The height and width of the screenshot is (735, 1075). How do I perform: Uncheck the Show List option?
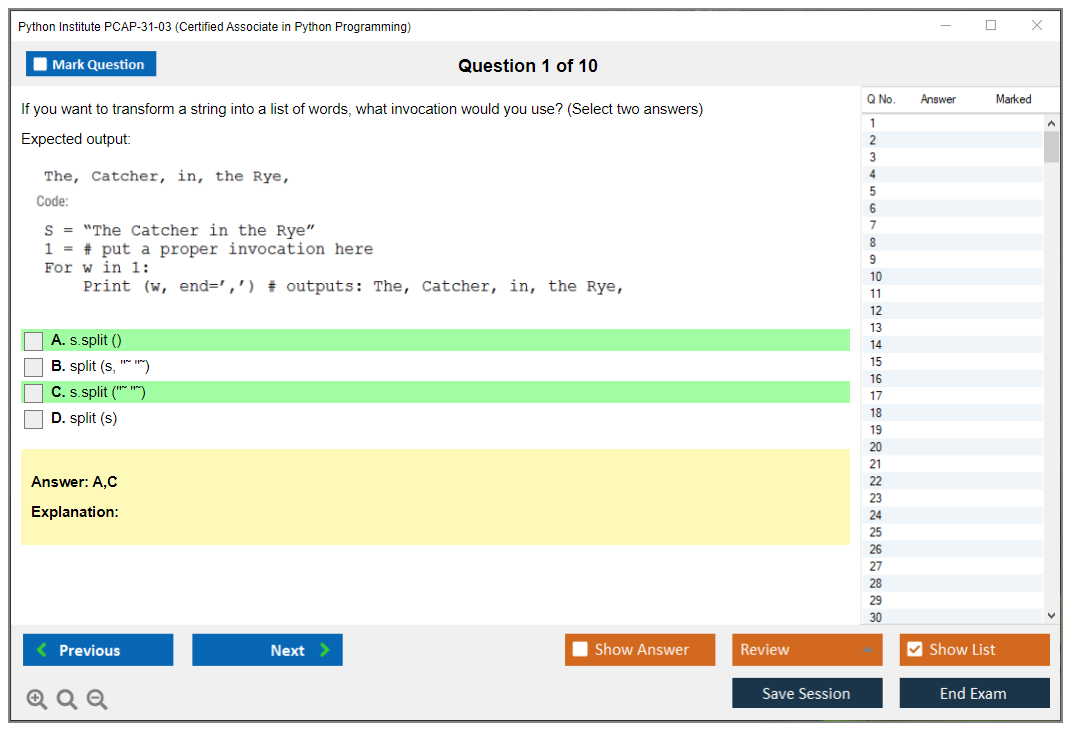(x=914, y=650)
